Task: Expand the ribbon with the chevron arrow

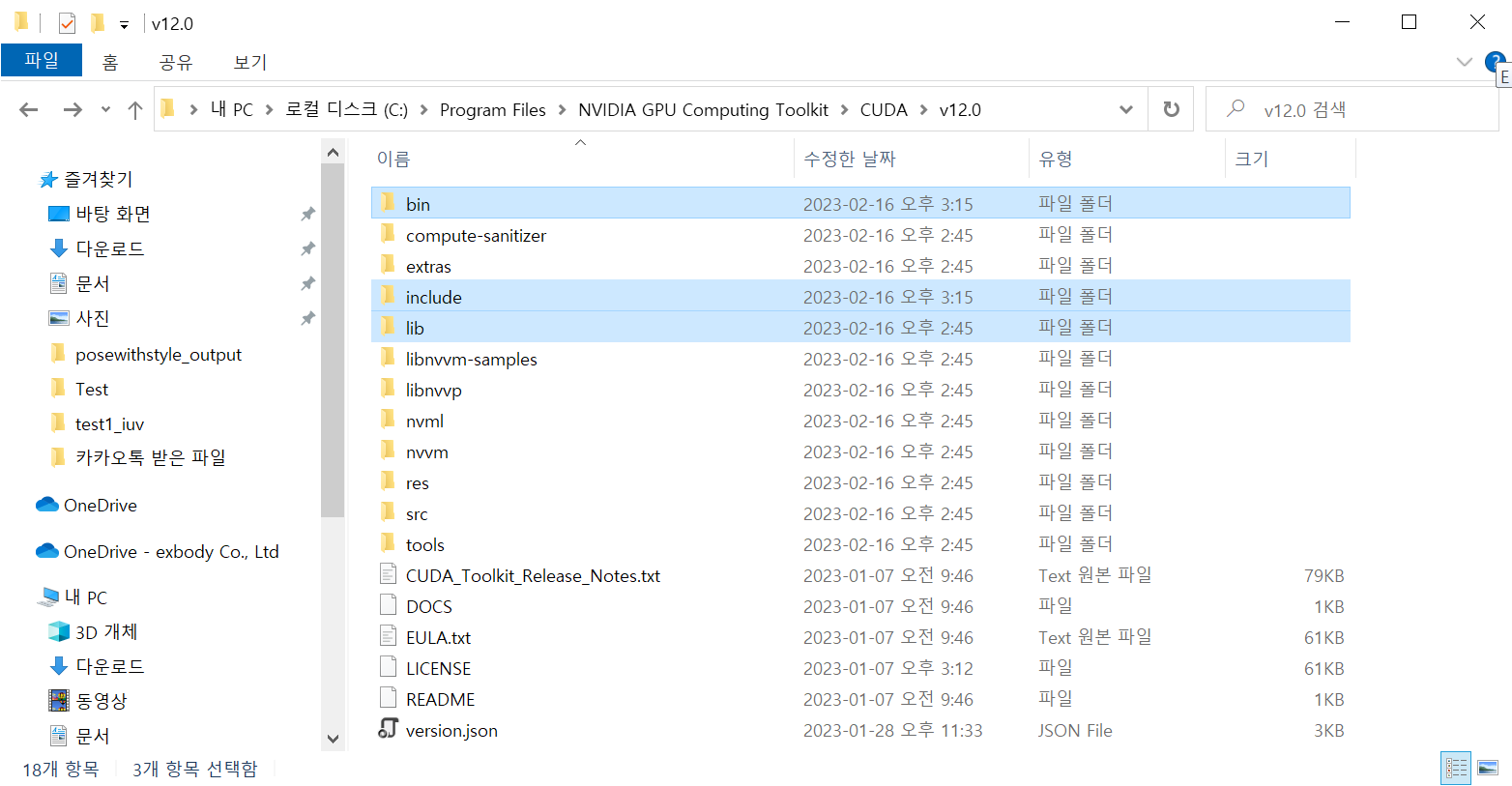Action: click(1464, 62)
